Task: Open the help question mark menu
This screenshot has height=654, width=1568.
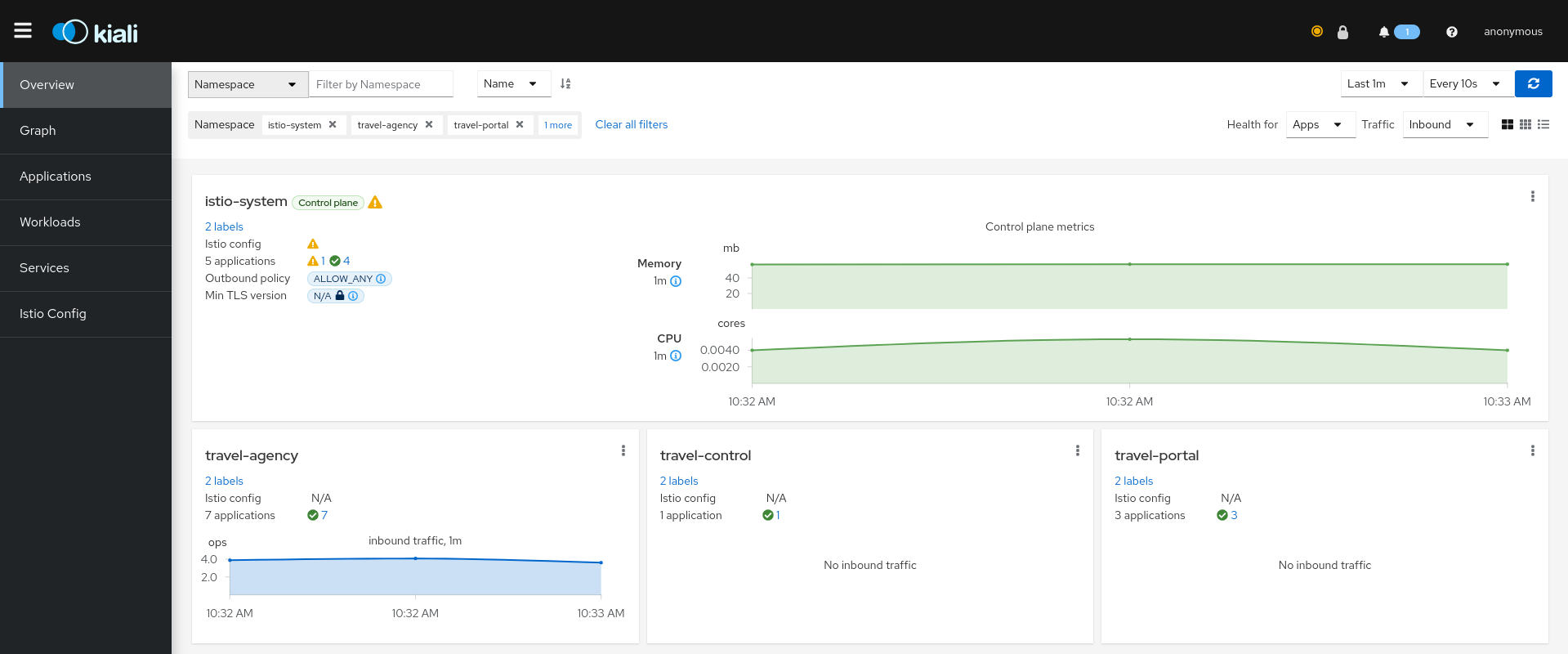Action: [1451, 32]
